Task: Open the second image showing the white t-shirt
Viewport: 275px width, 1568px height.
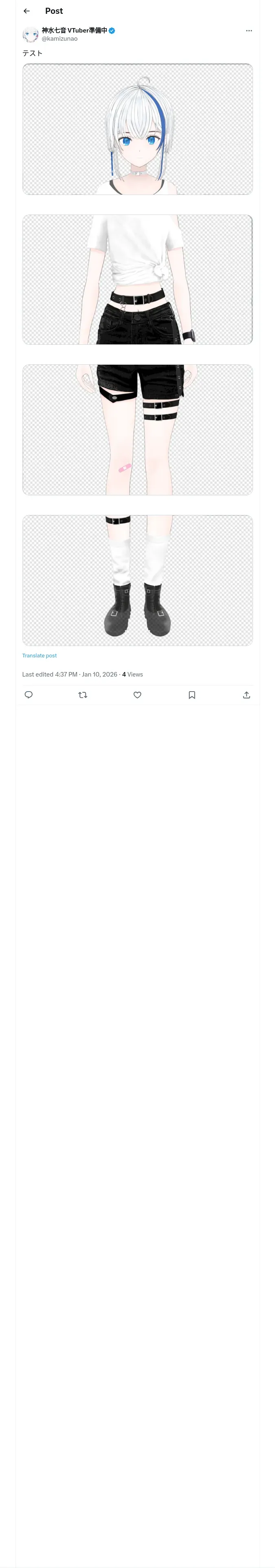Action: [x=137, y=279]
